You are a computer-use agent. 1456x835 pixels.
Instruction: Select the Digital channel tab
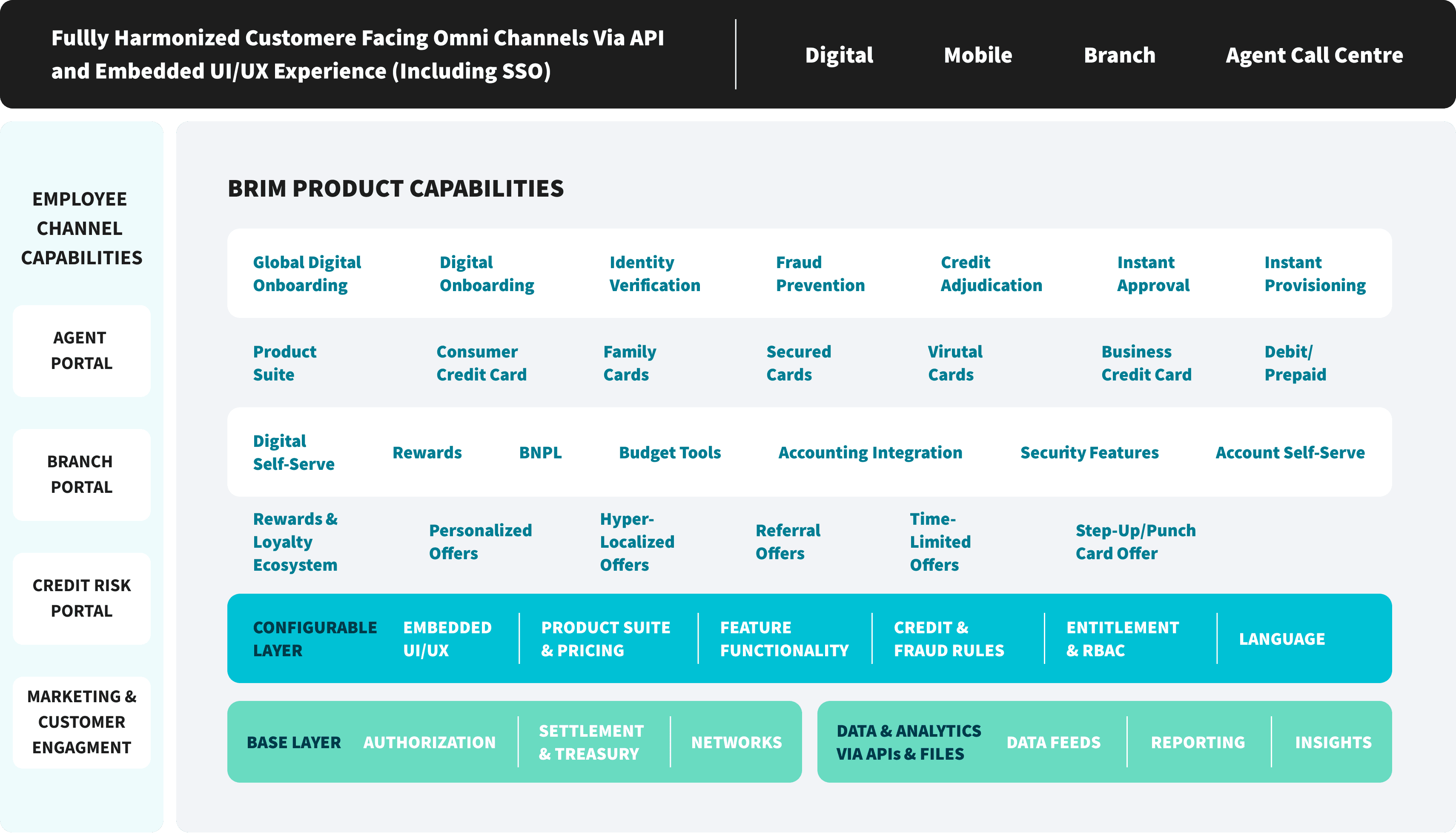coord(839,55)
